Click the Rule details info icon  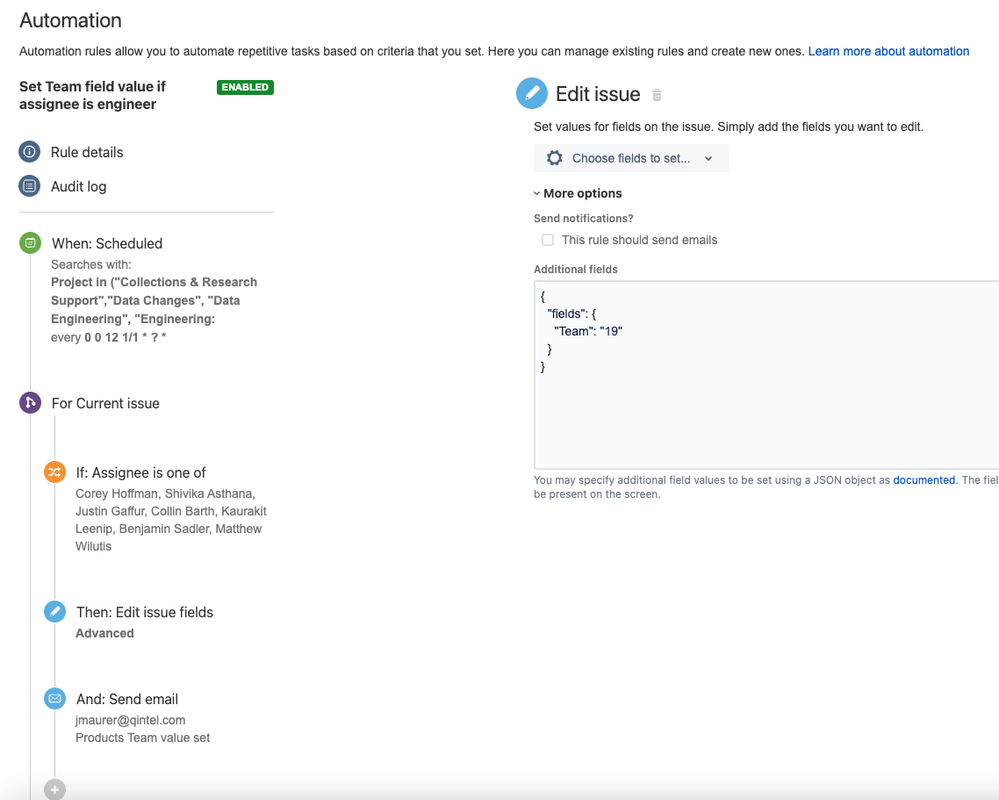coord(30,152)
